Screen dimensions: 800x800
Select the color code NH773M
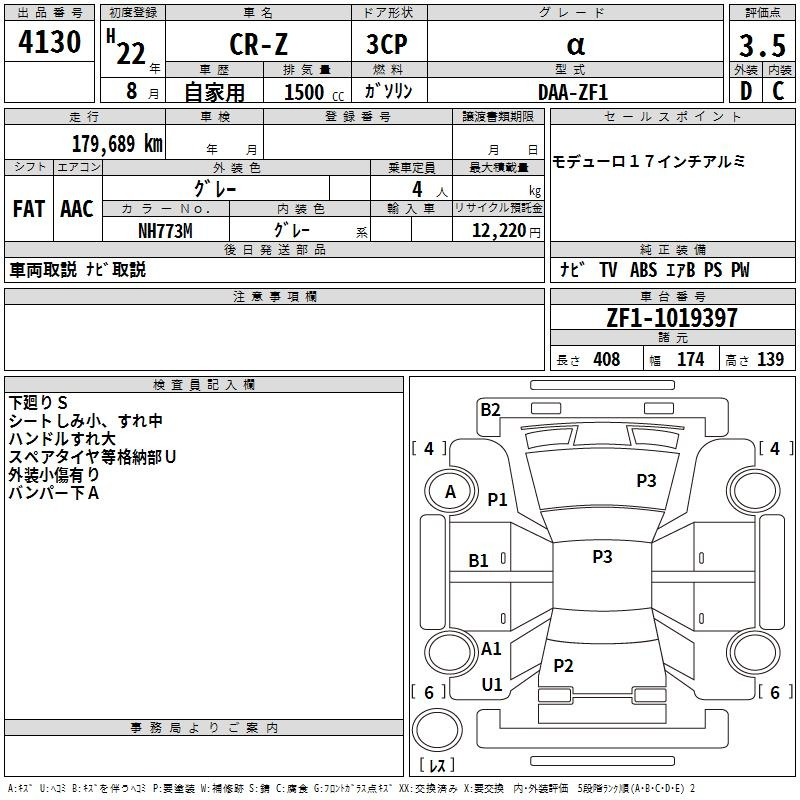(165, 230)
